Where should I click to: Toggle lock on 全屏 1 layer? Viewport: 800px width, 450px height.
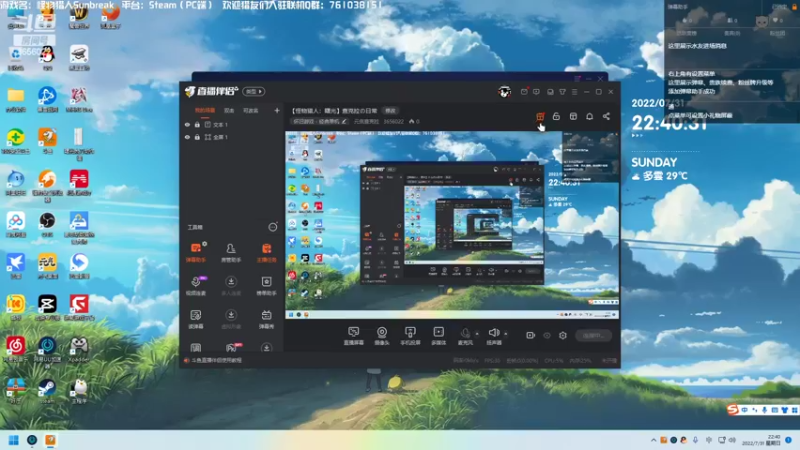pyautogui.click(x=197, y=137)
